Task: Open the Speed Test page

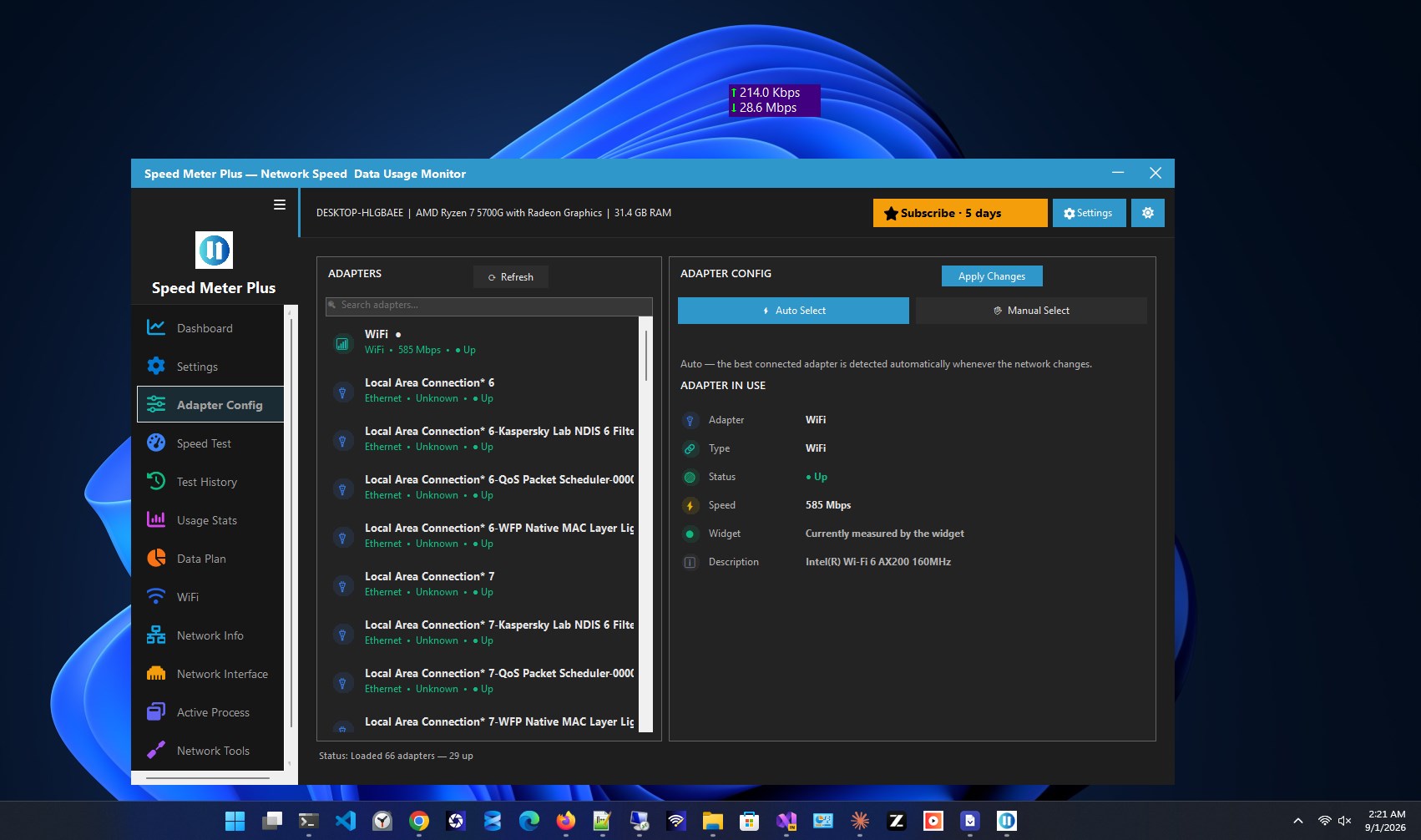Action: click(210, 443)
